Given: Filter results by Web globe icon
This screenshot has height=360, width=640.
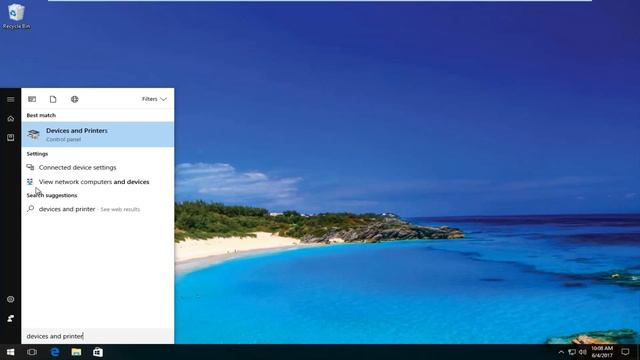Looking at the screenshot, I should pos(74,99).
